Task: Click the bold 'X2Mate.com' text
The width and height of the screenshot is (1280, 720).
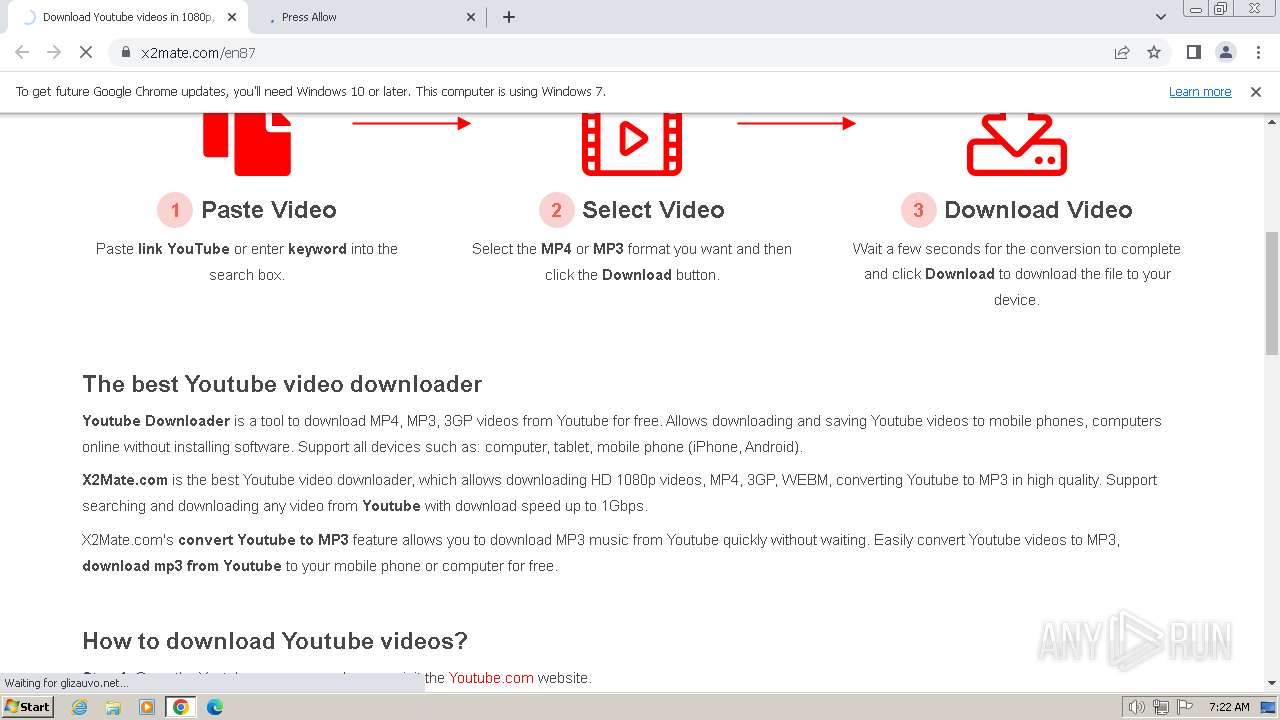Action: pos(125,480)
